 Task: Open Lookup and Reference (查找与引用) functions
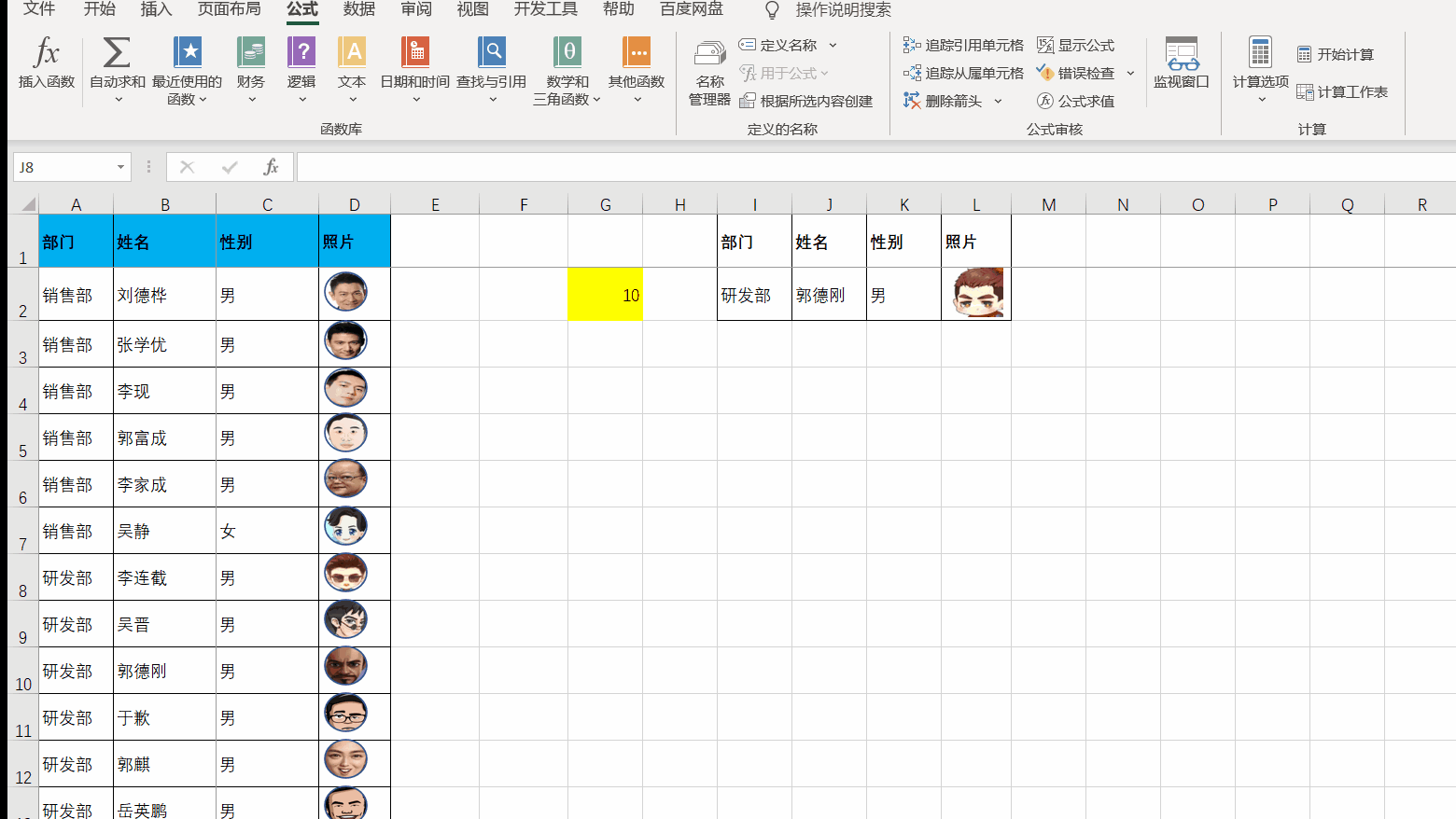coord(492,71)
